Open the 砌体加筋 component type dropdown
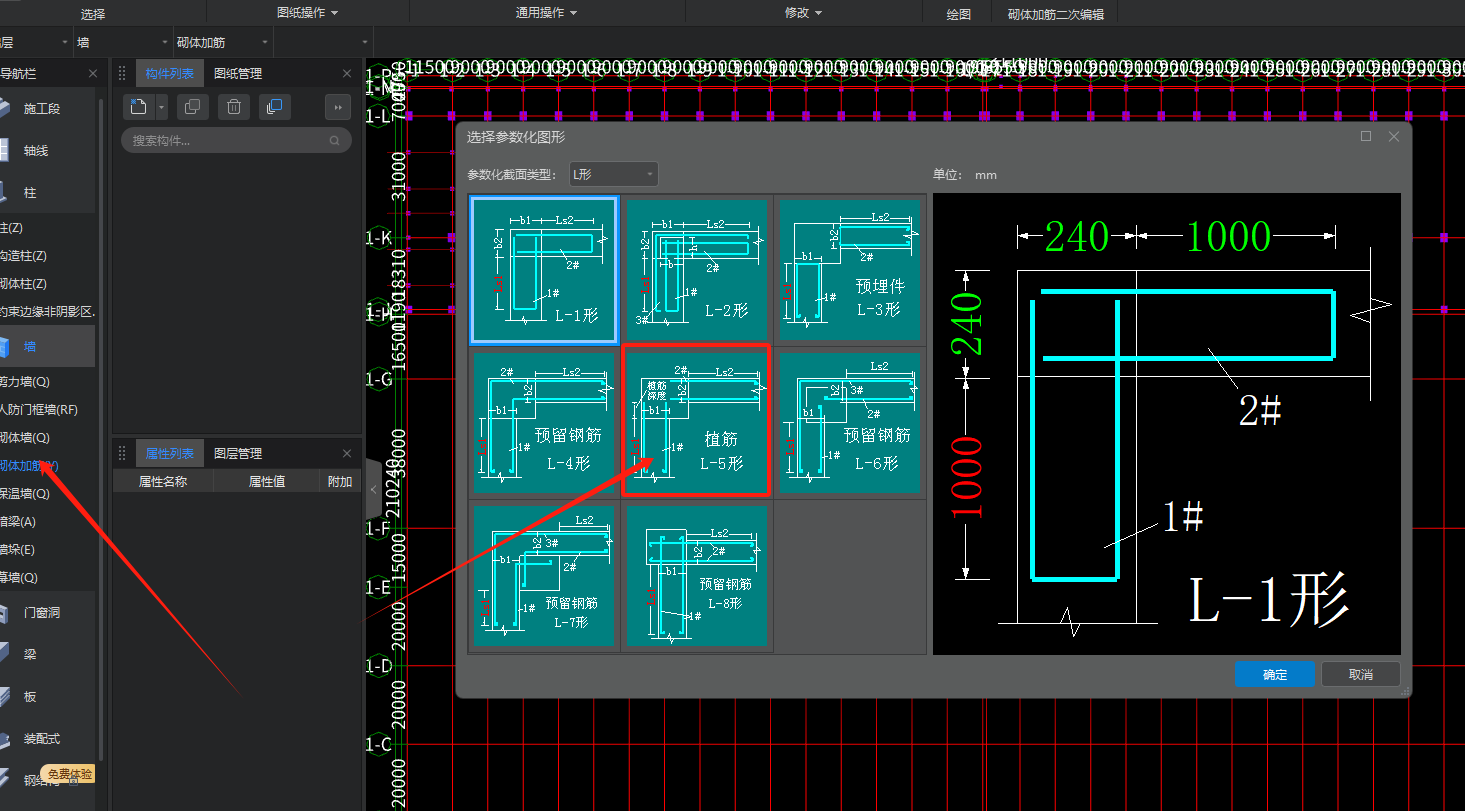This screenshot has height=811, width=1465. pyautogui.click(x=223, y=42)
